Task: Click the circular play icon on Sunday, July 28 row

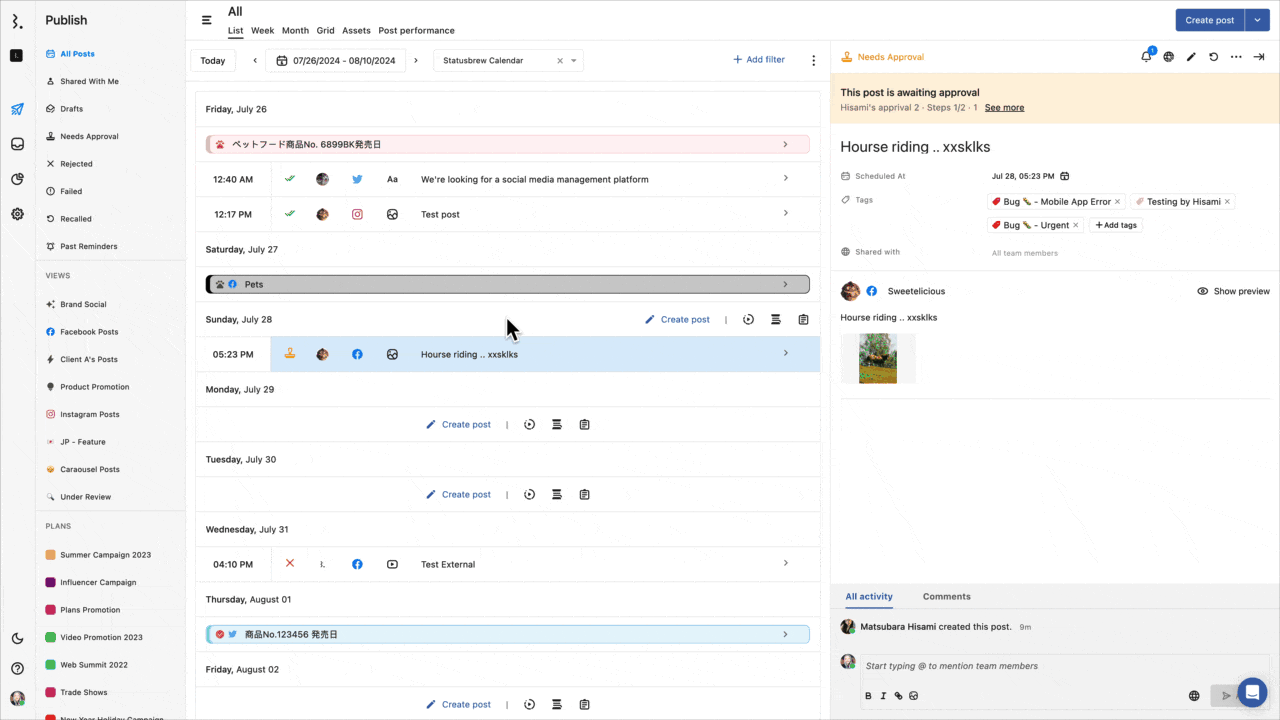Action: pyautogui.click(x=748, y=320)
